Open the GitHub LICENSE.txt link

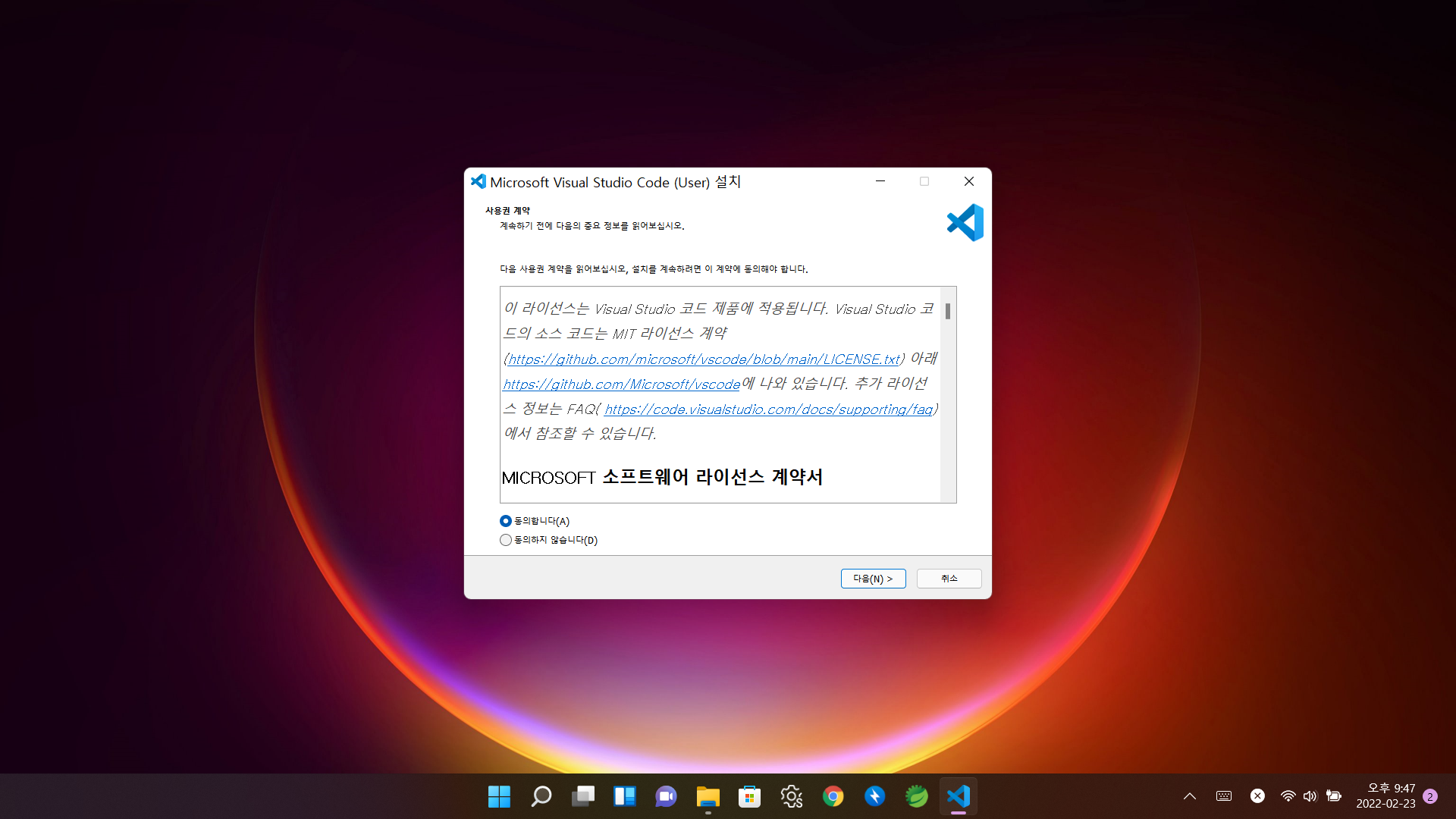(x=703, y=359)
